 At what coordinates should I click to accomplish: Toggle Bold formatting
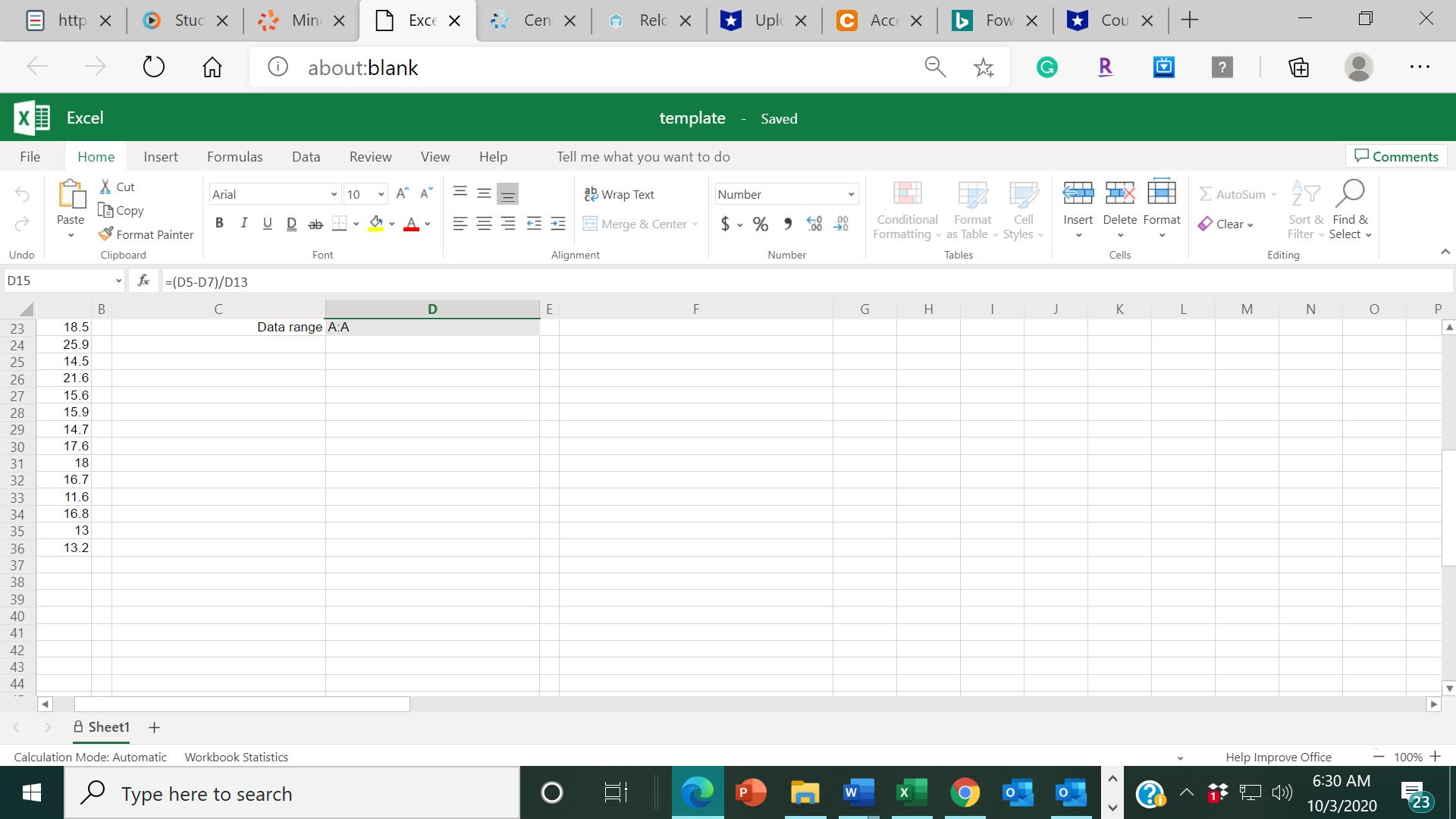219,224
